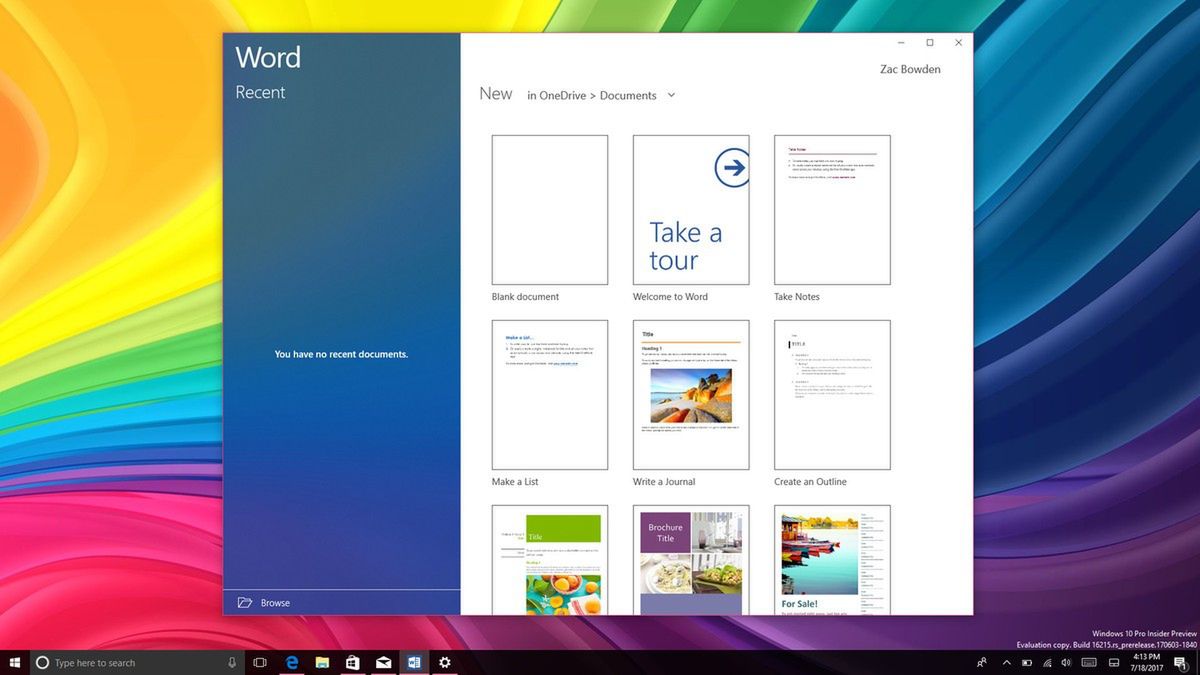1200x675 pixels.
Task: Open the "Take a tour" welcome template
Action: (x=690, y=208)
